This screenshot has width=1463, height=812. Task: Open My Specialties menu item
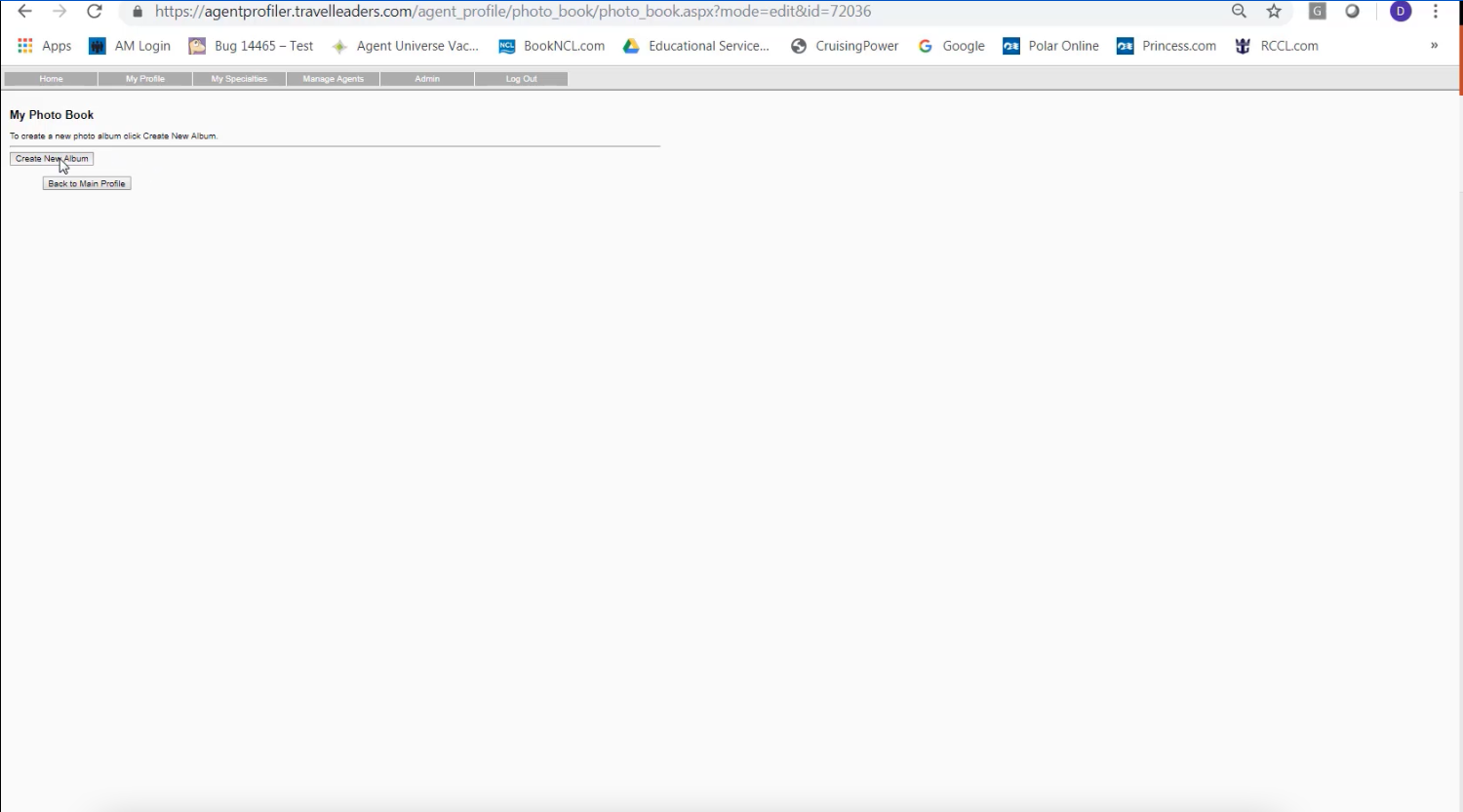tap(239, 79)
